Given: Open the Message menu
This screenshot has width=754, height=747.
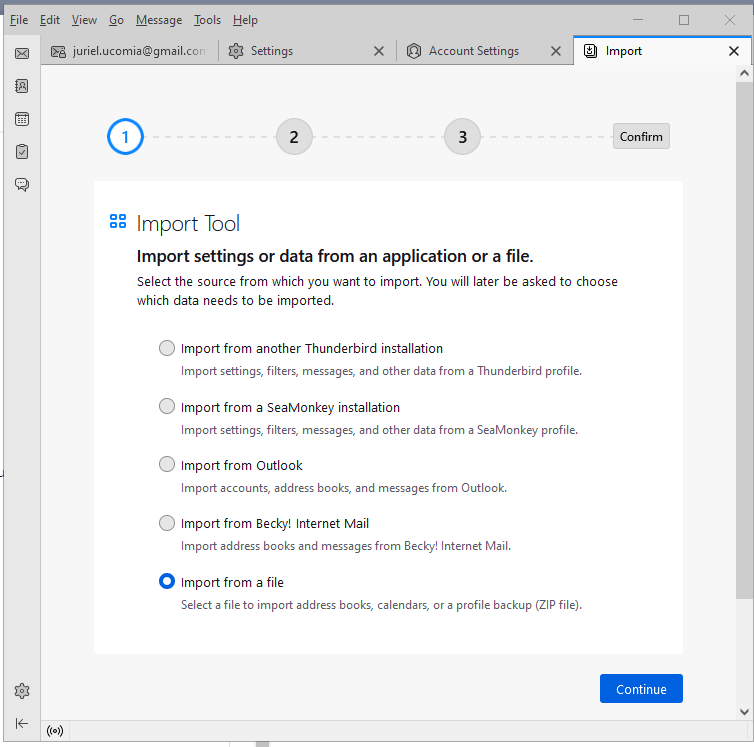Looking at the screenshot, I should coord(159,20).
